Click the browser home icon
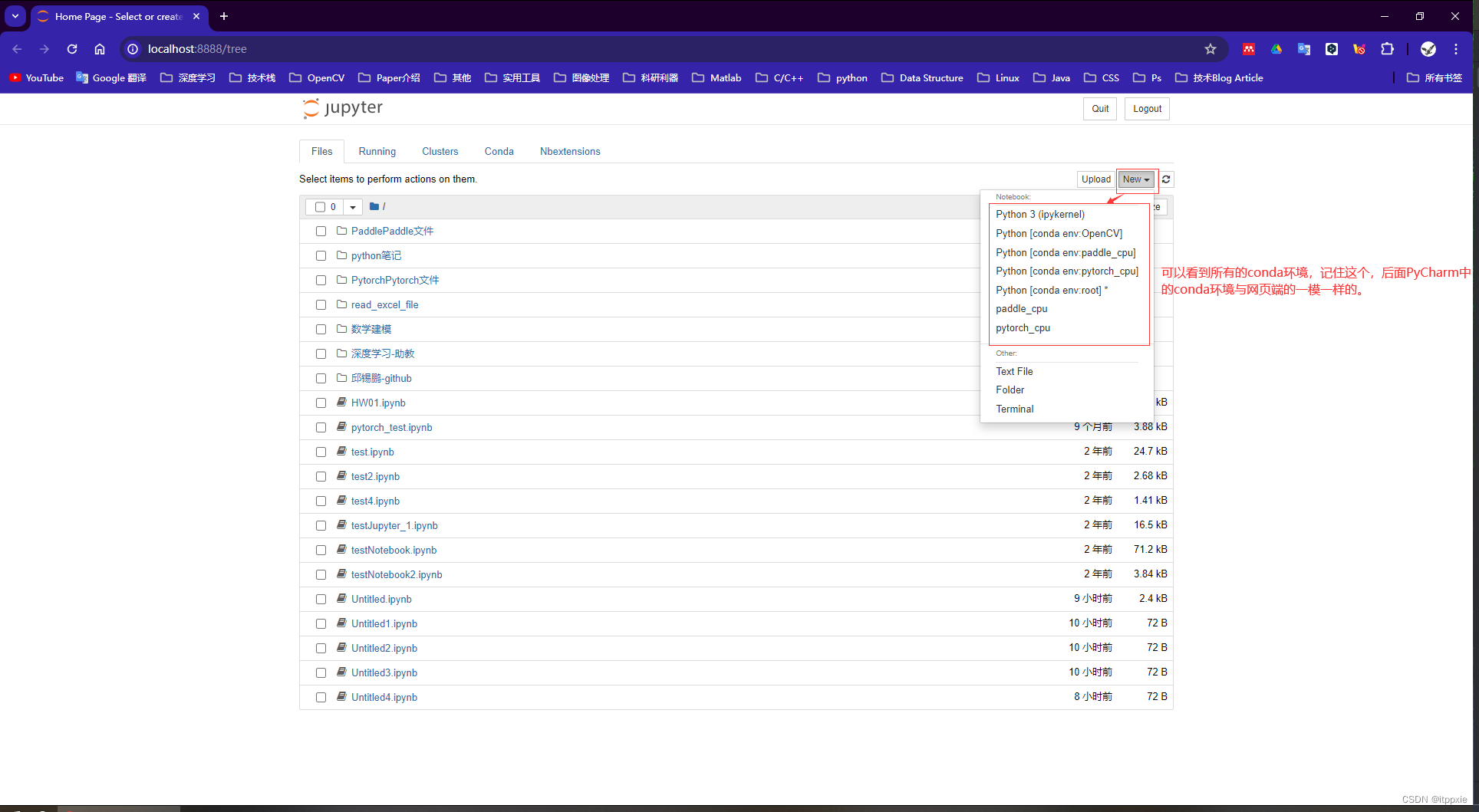1479x812 pixels. click(x=100, y=48)
